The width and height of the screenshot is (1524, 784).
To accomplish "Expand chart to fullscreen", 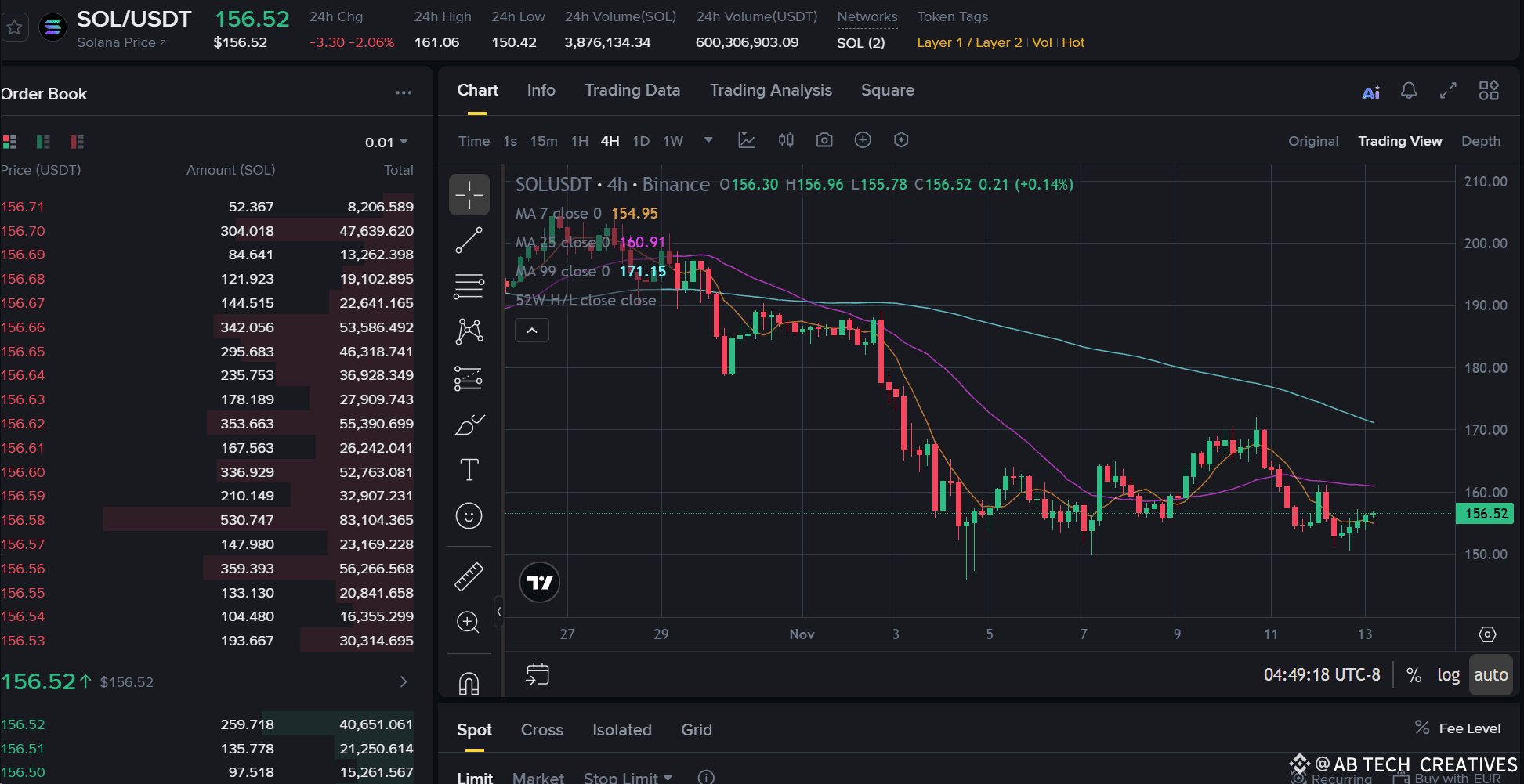I will tap(1448, 91).
